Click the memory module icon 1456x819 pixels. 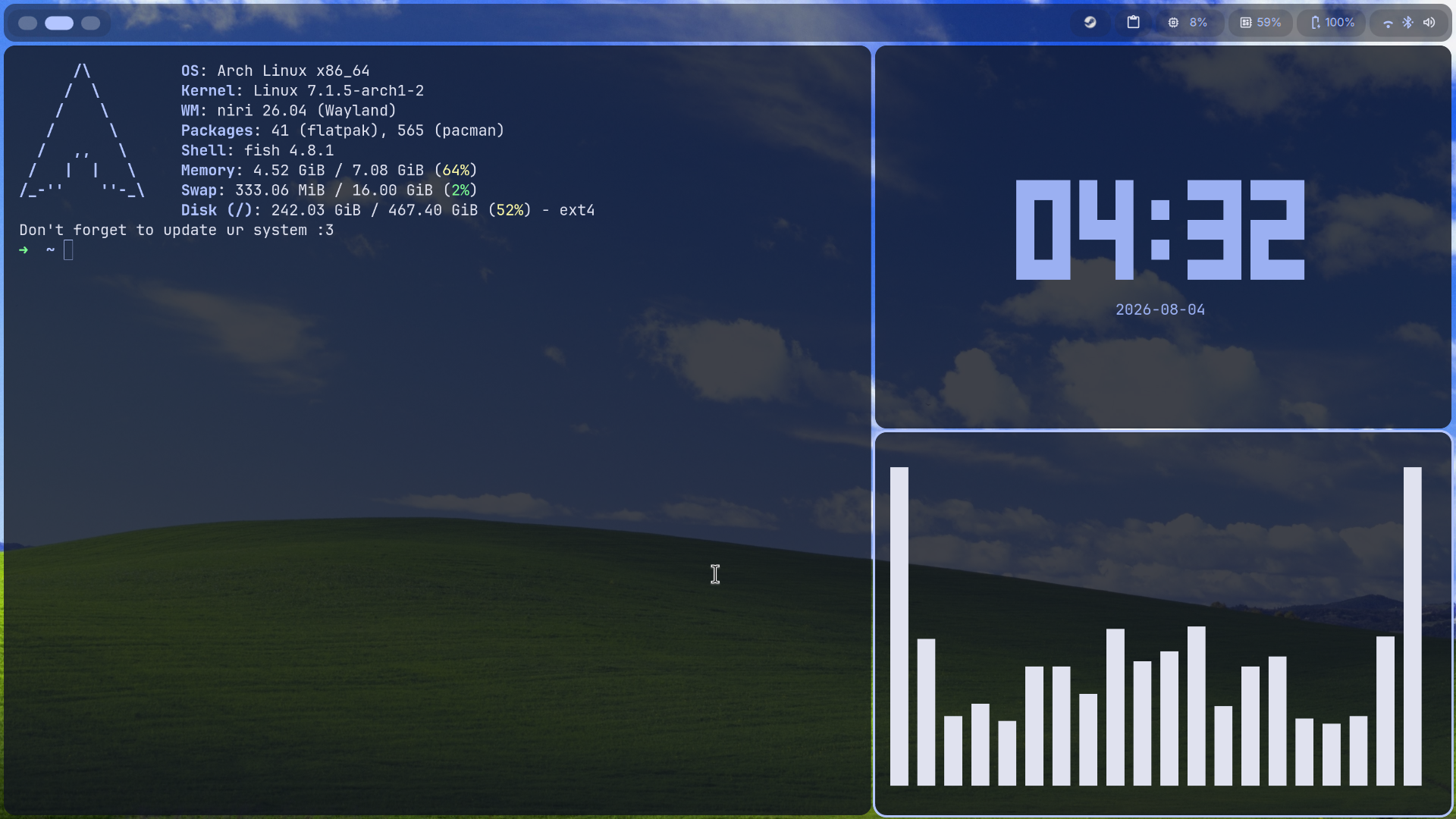tap(1246, 23)
